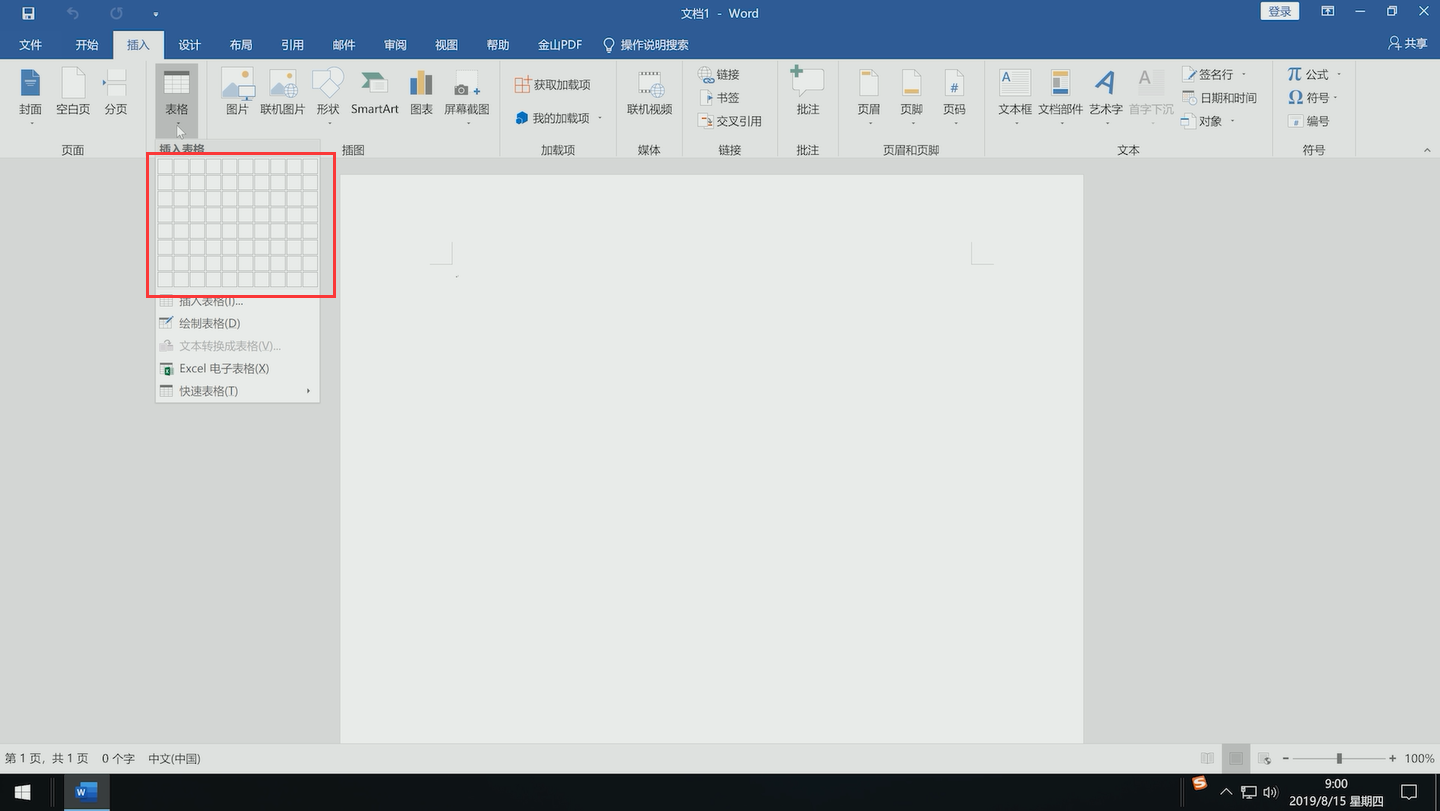This screenshot has width=1440, height=811.
Task: Open Quick Access Toolbar customize arrow
Action: point(156,14)
